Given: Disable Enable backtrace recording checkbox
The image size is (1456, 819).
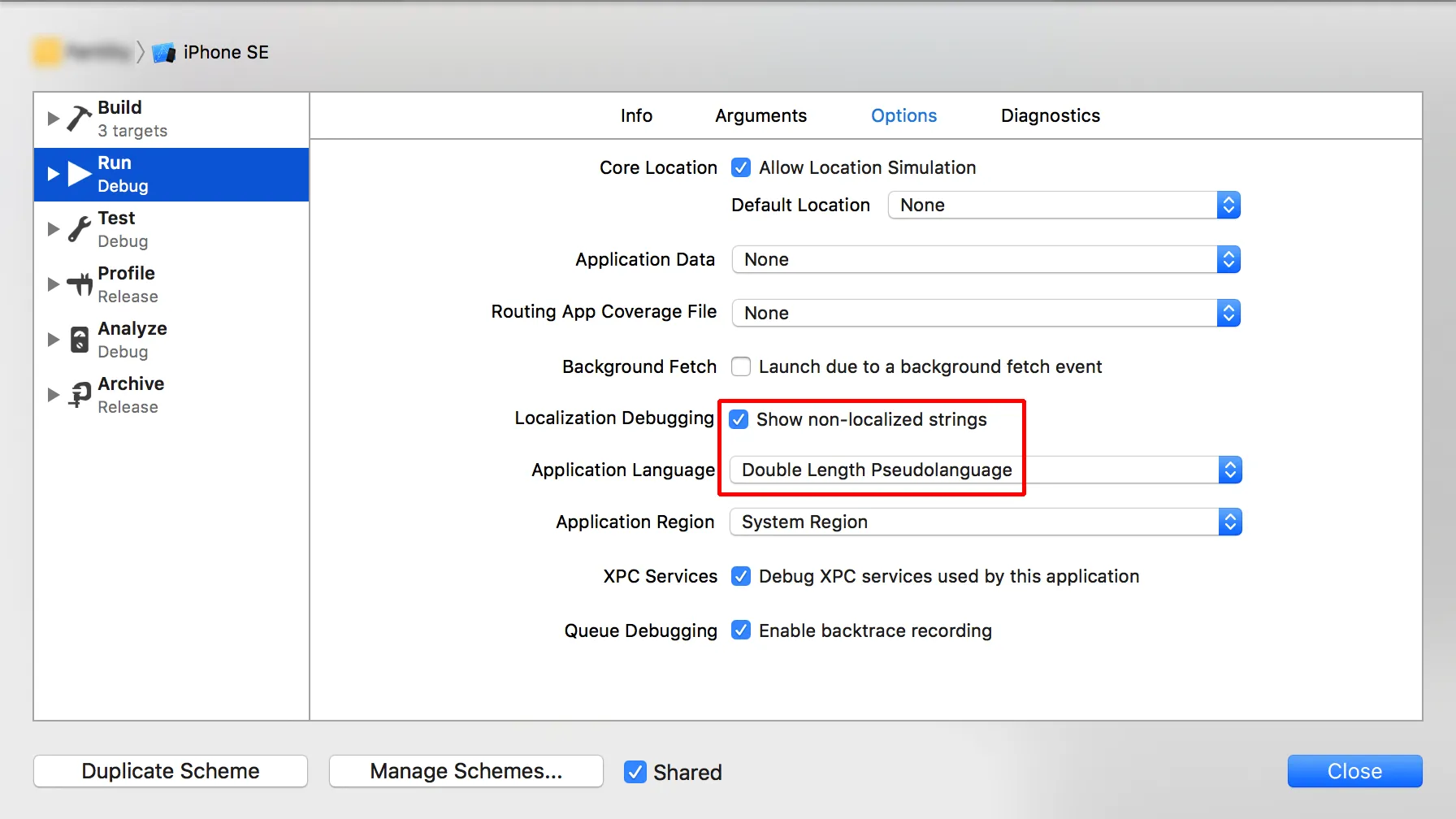Looking at the screenshot, I should [x=741, y=630].
